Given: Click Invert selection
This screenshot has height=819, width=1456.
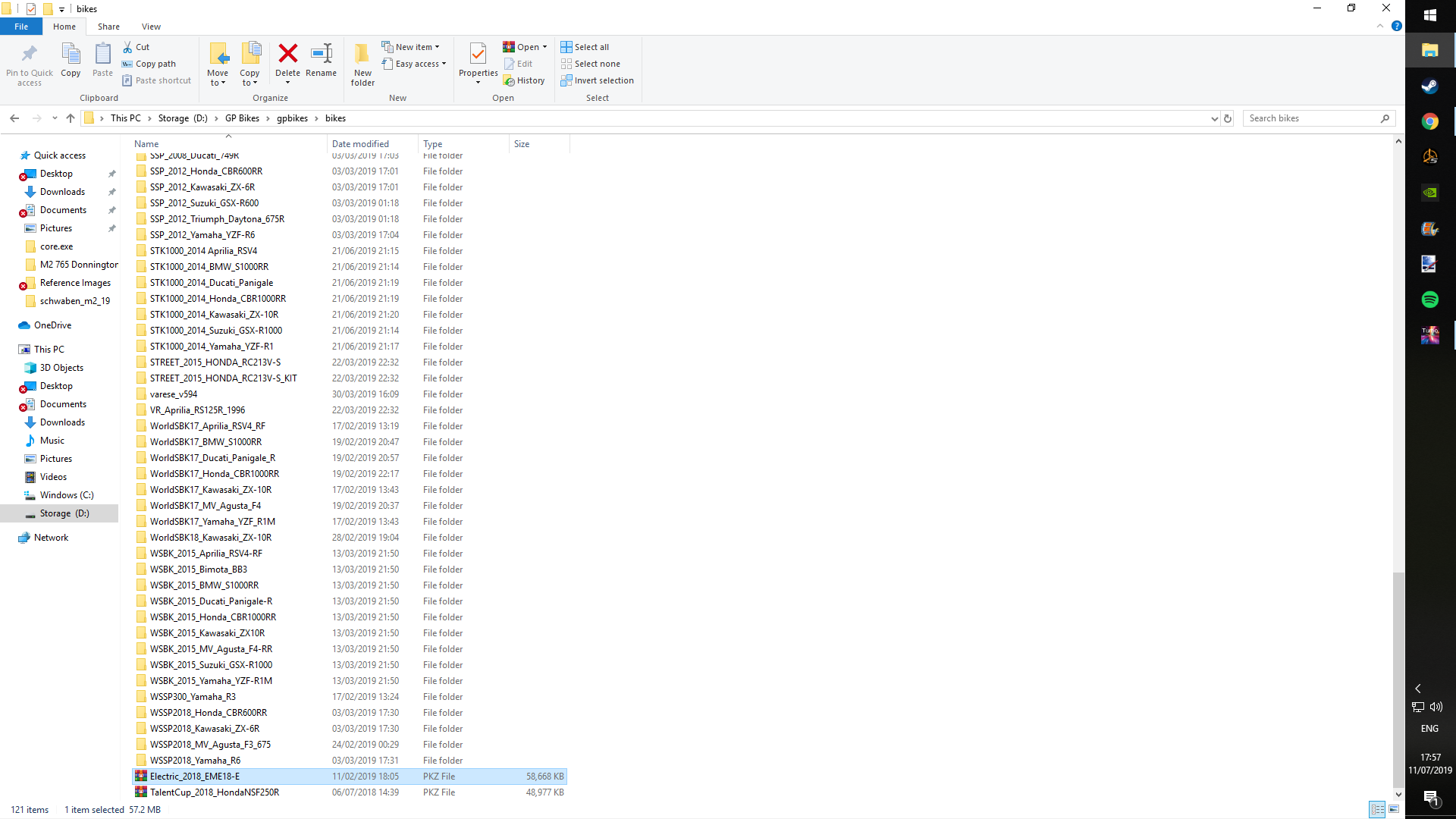Looking at the screenshot, I should coord(597,80).
